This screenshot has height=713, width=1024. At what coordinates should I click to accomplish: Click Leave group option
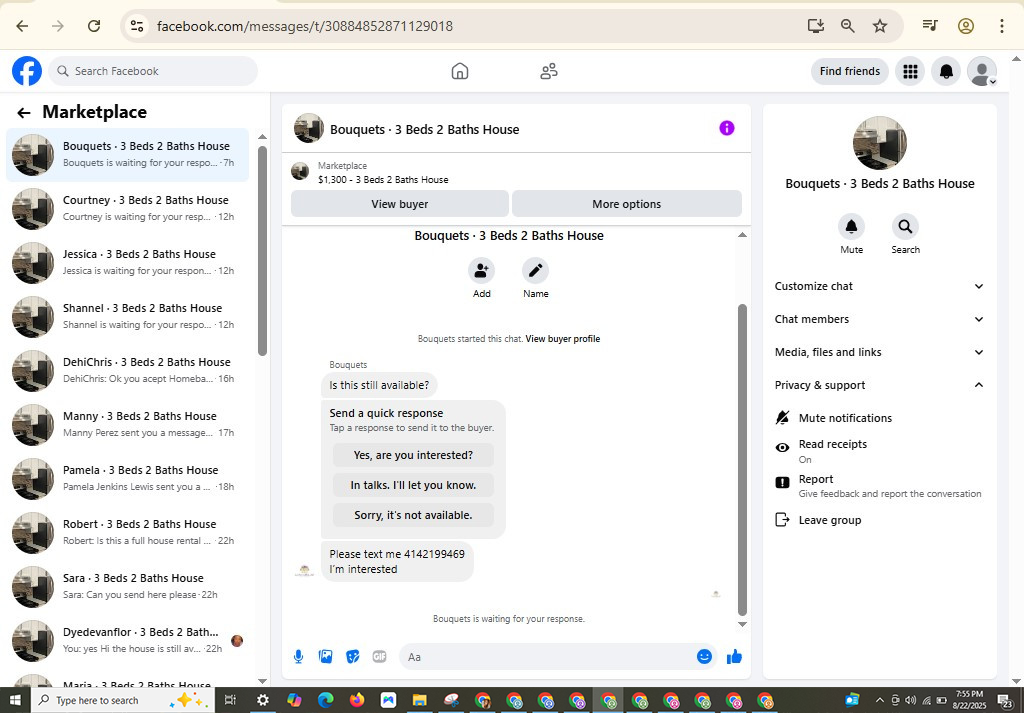[879, 520]
